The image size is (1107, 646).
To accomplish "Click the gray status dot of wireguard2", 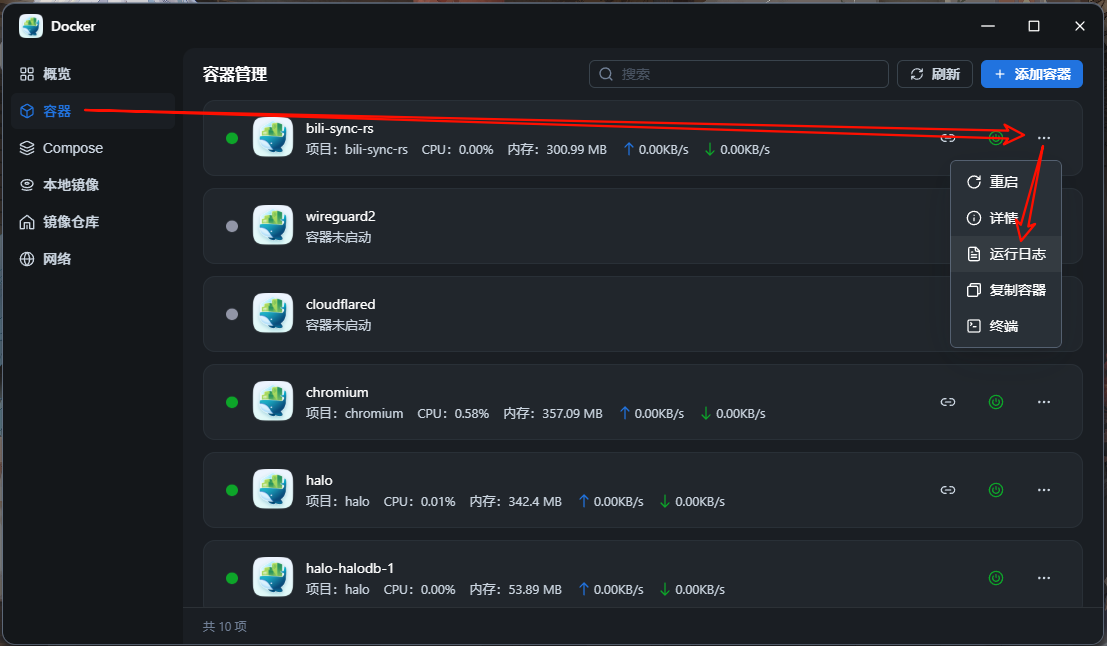I will [232, 227].
